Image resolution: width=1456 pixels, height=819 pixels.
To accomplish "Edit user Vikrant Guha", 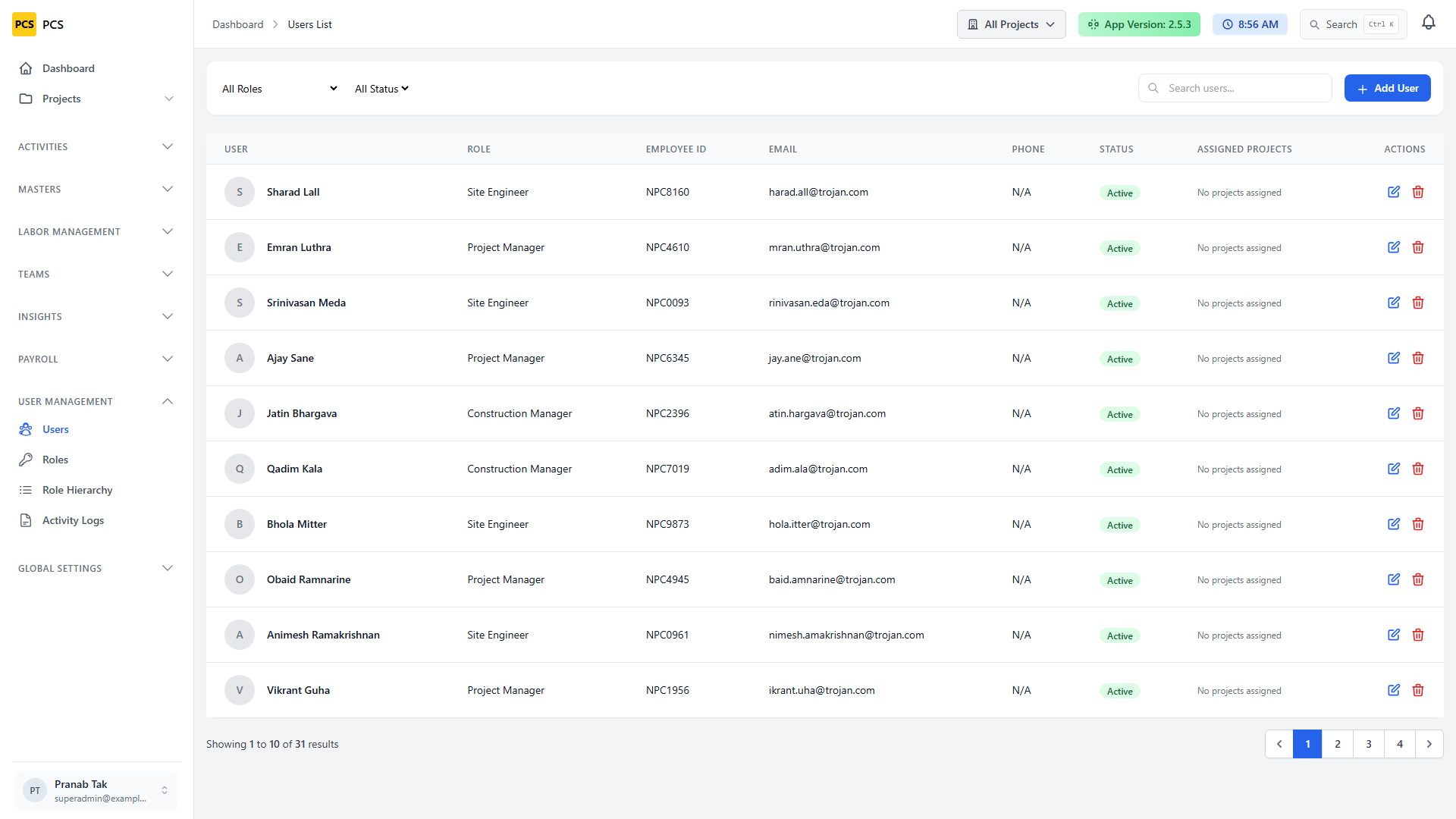I will (1394, 690).
